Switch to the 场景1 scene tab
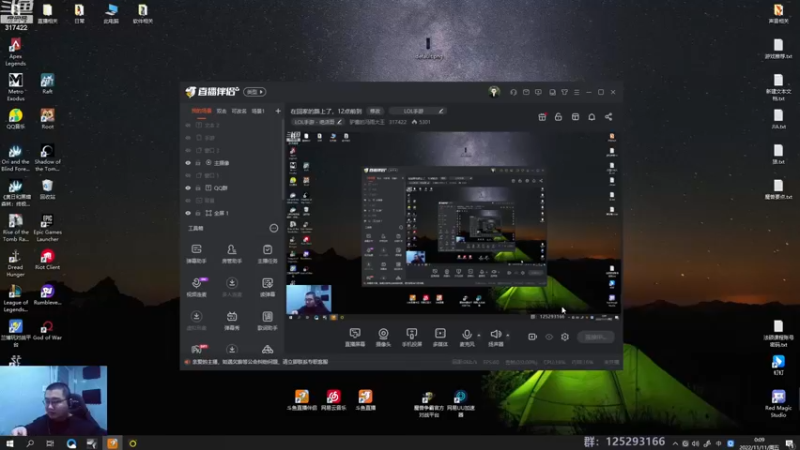Screen dimensions: 800x450 (x=258, y=111)
